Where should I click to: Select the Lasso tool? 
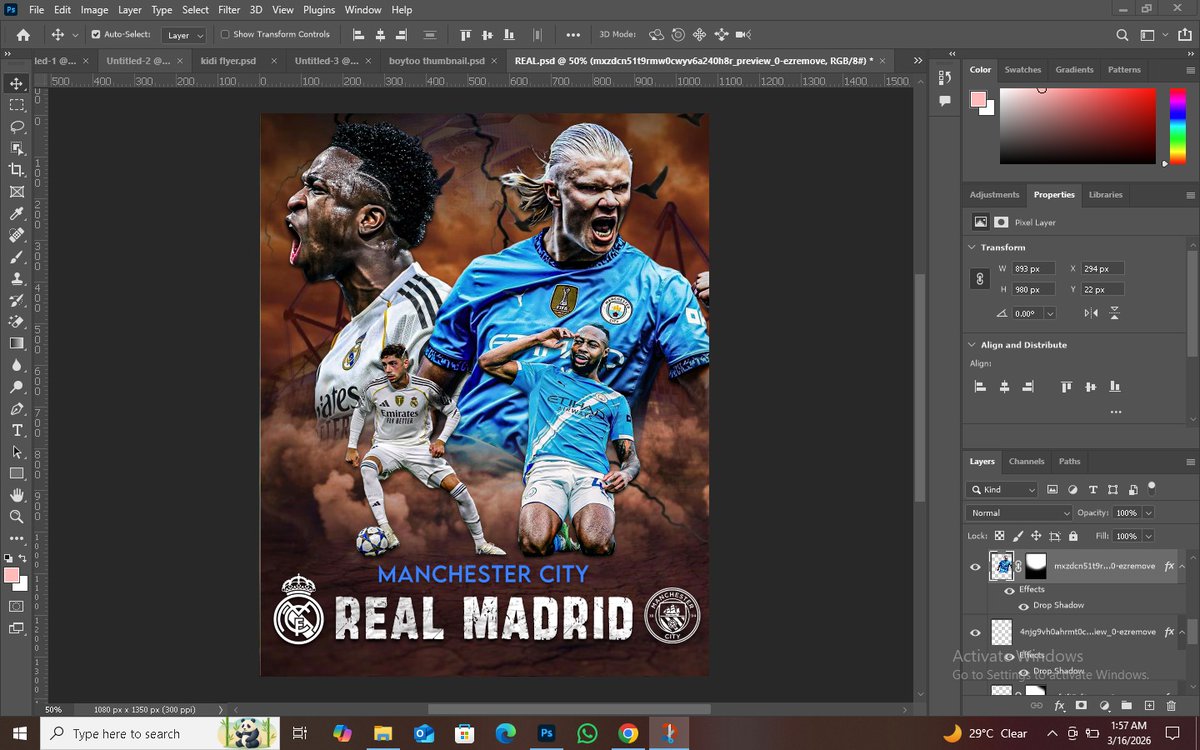tap(17, 127)
